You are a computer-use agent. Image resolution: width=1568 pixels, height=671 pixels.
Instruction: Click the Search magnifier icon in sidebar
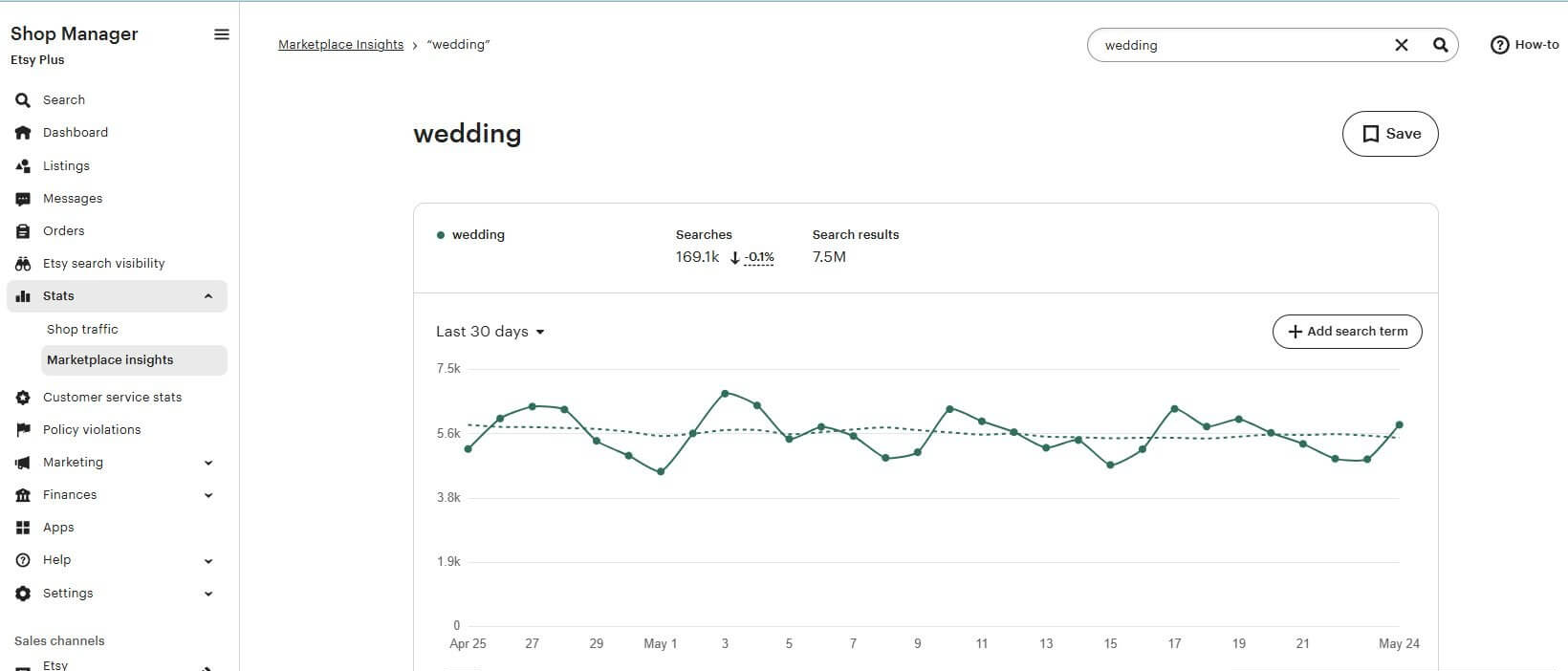click(x=23, y=100)
